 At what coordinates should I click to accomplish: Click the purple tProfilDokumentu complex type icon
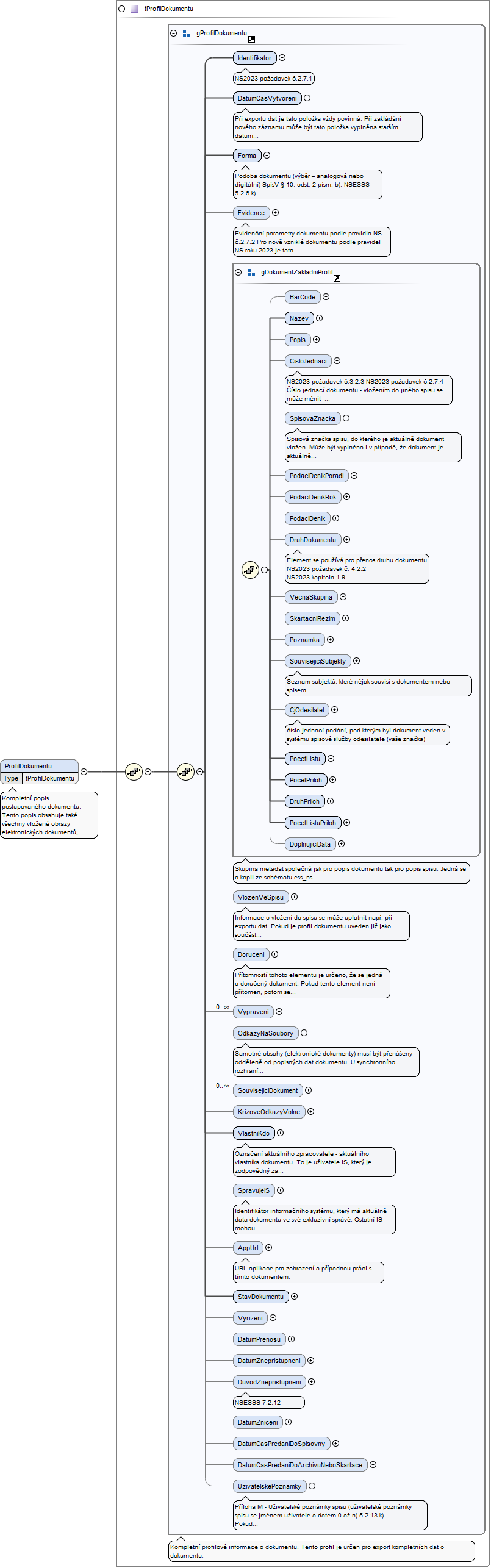click(135, 9)
